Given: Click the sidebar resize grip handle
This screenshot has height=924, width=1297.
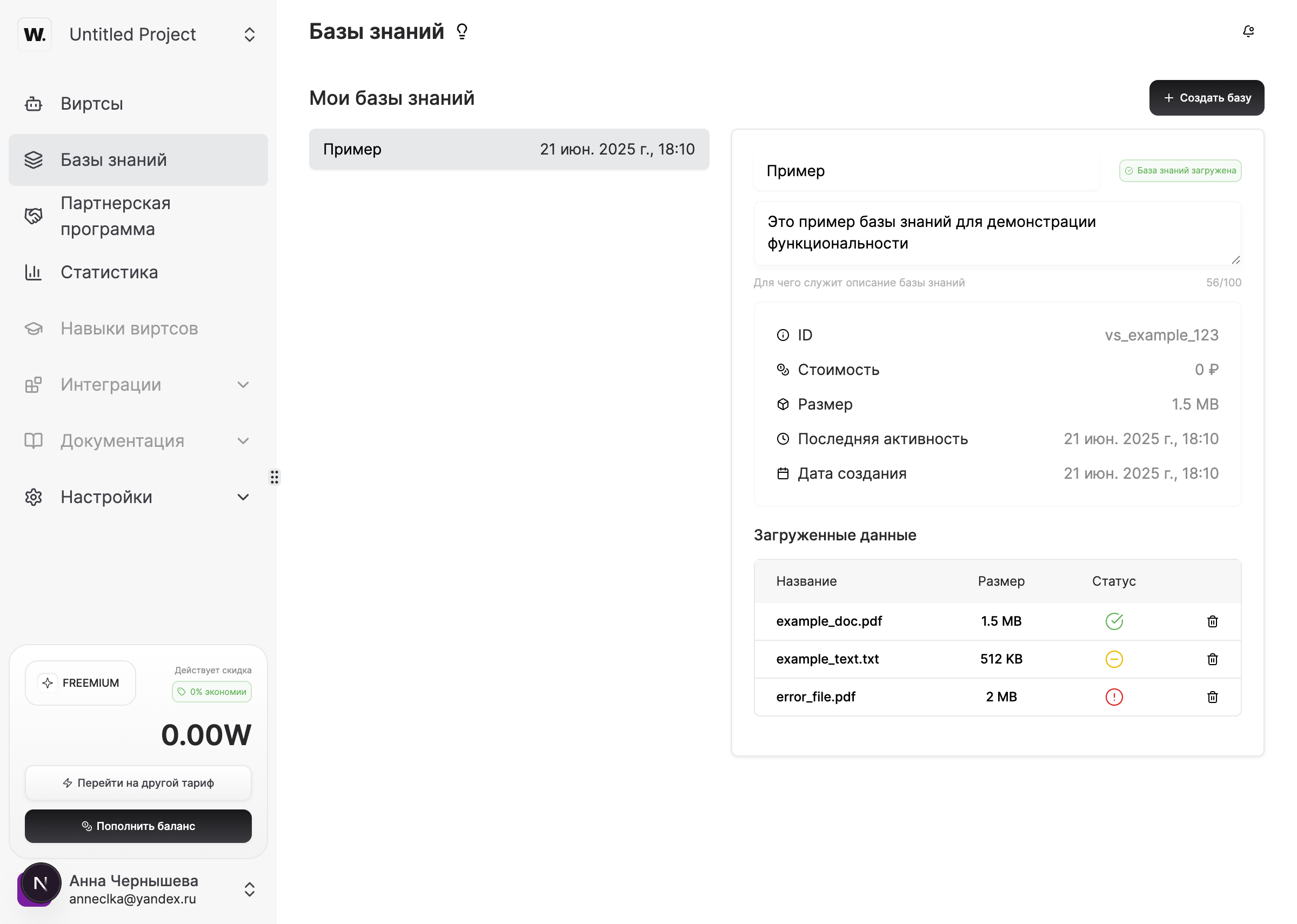Looking at the screenshot, I should coord(275,477).
